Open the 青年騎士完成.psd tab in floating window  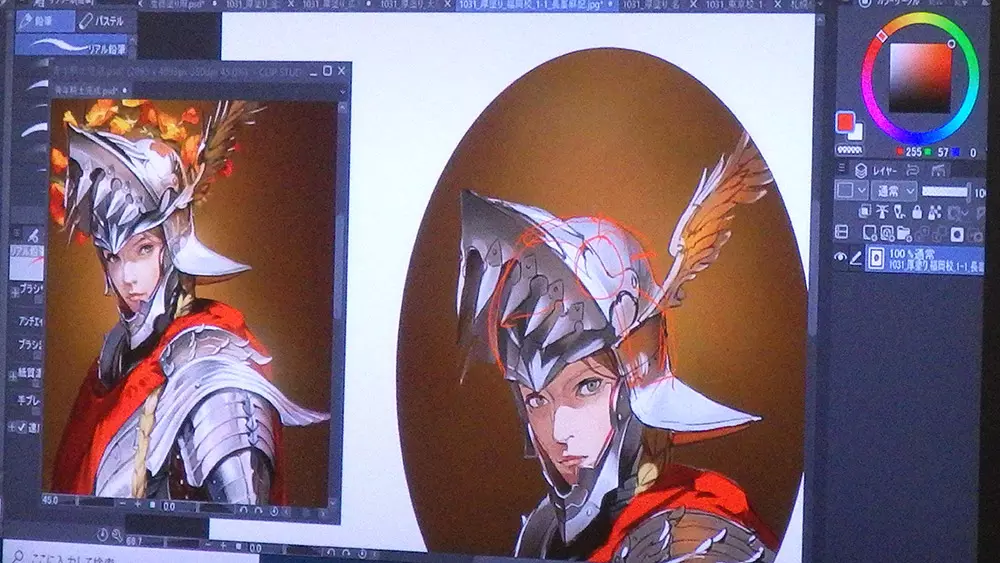91,91
